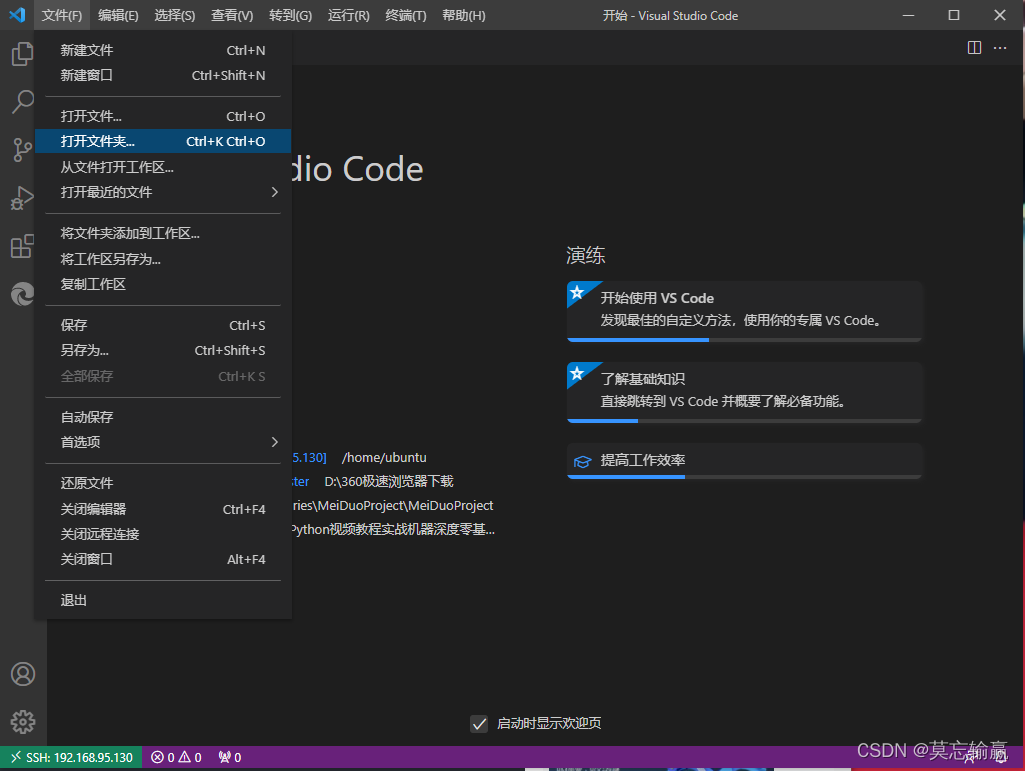This screenshot has width=1025, height=771.
Task: Choose 另存为... from the File menu
Action: pyautogui.click(x=163, y=351)
